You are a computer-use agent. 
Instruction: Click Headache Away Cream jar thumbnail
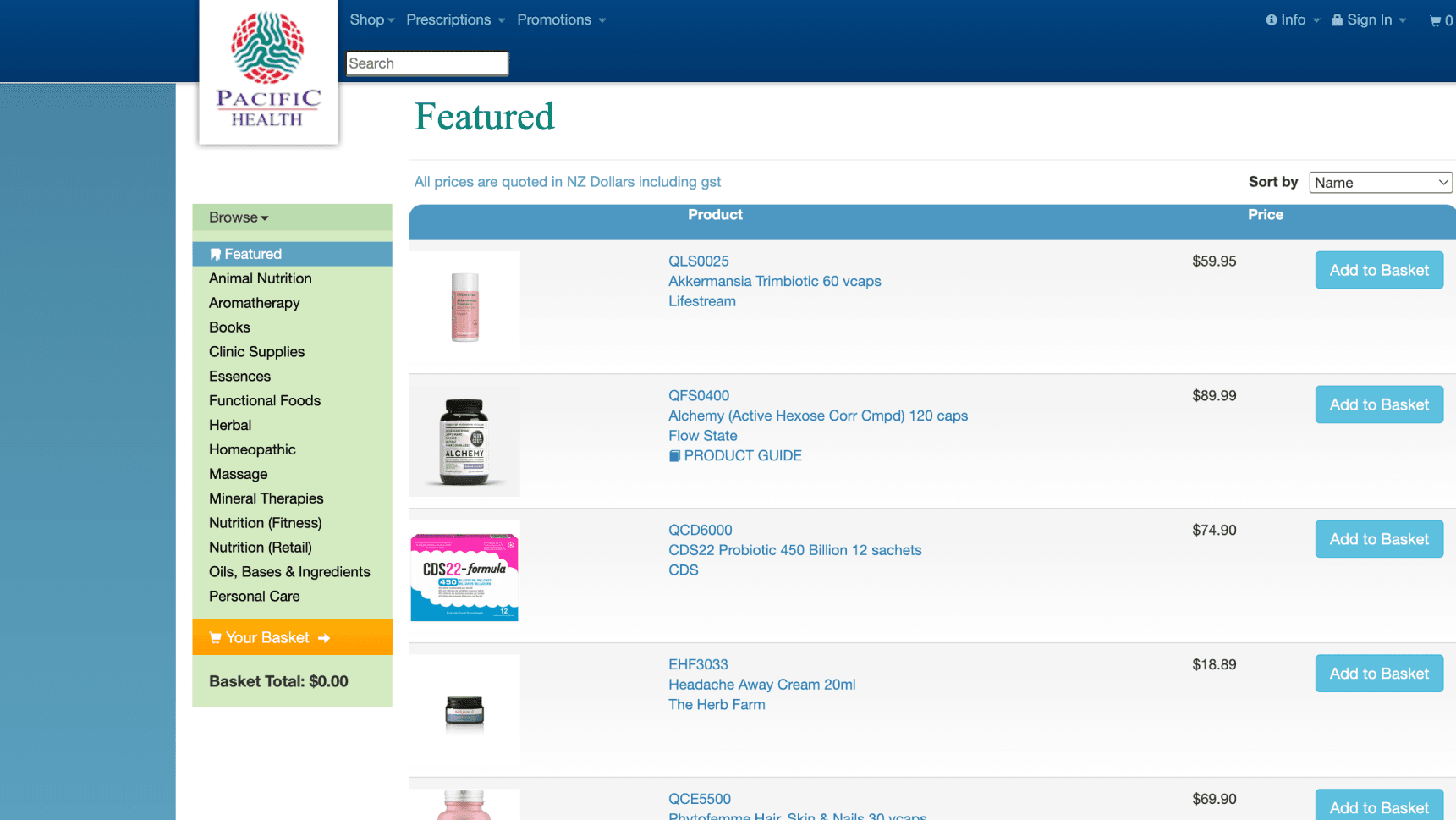[464, 711]
